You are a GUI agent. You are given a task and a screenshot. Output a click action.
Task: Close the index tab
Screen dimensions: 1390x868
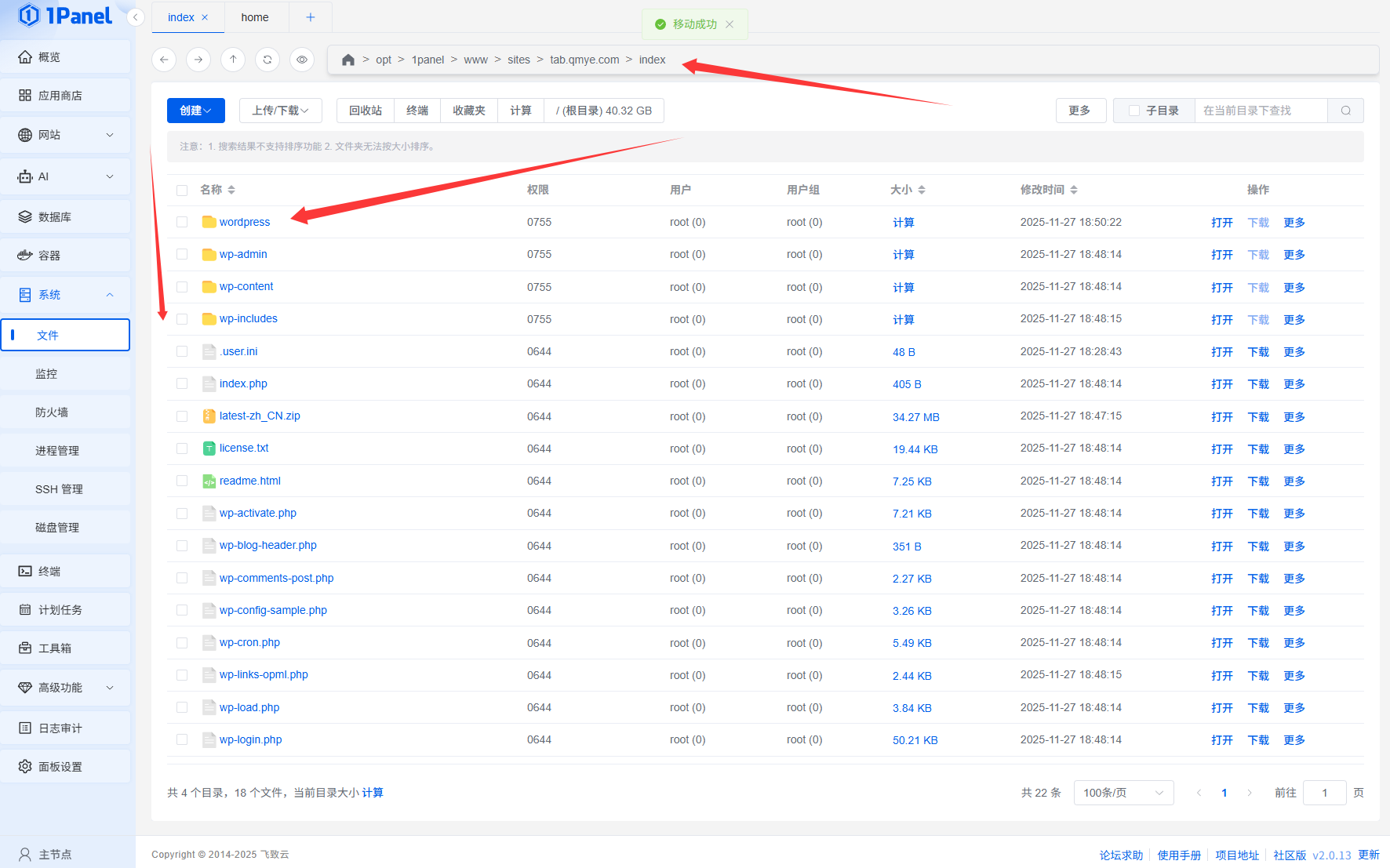206,17
